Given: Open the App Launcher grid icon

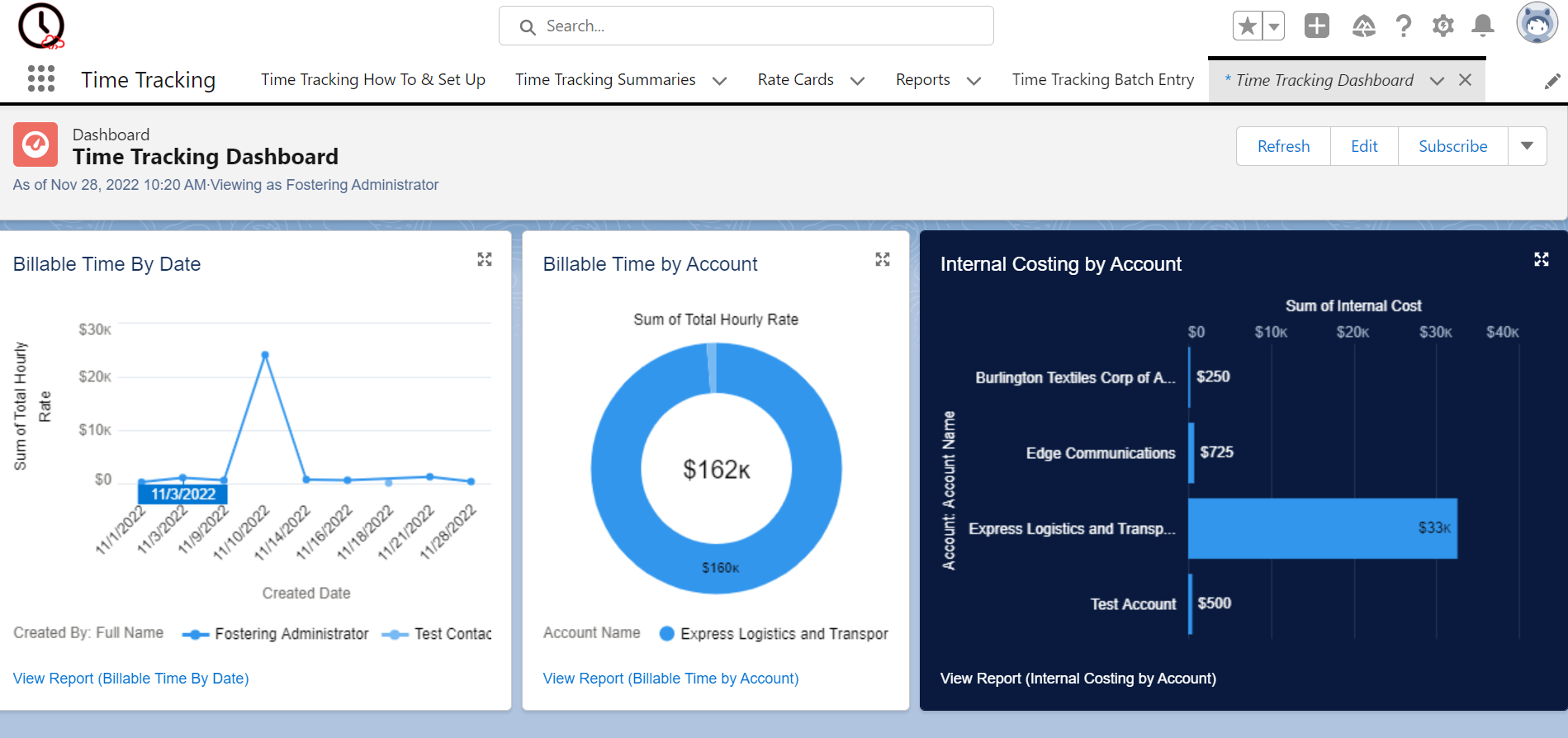Looking at the screenshot, I should click(x=40, y=79).
